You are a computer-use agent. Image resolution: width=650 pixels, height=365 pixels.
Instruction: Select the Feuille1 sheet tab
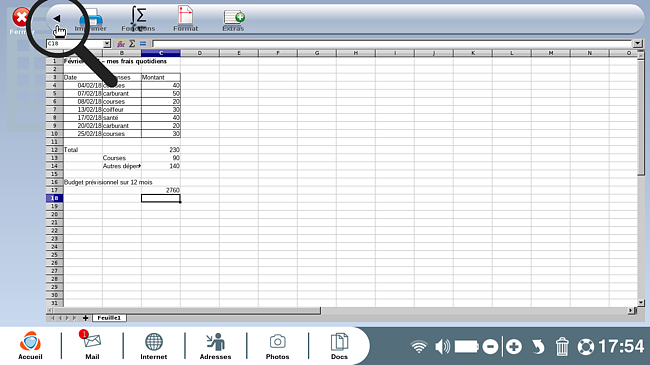click(x=109, y=318)
